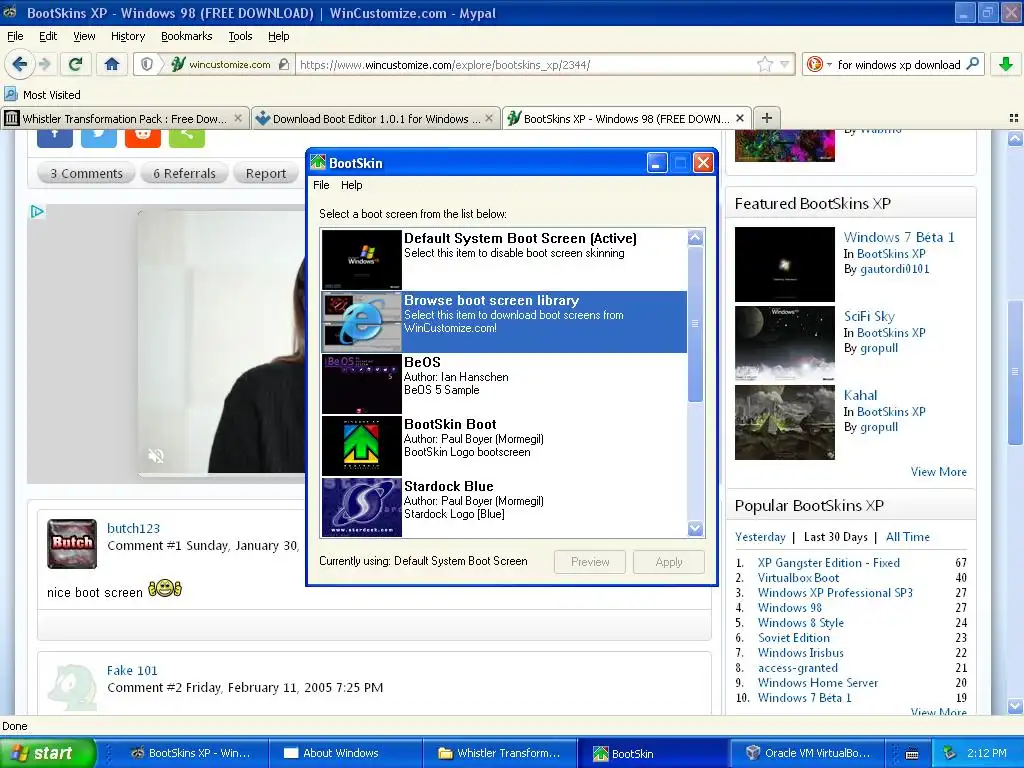1024x768 pixels.
Task: Click the BootSkin list scroll down arrow
Action: coord(695,528)
